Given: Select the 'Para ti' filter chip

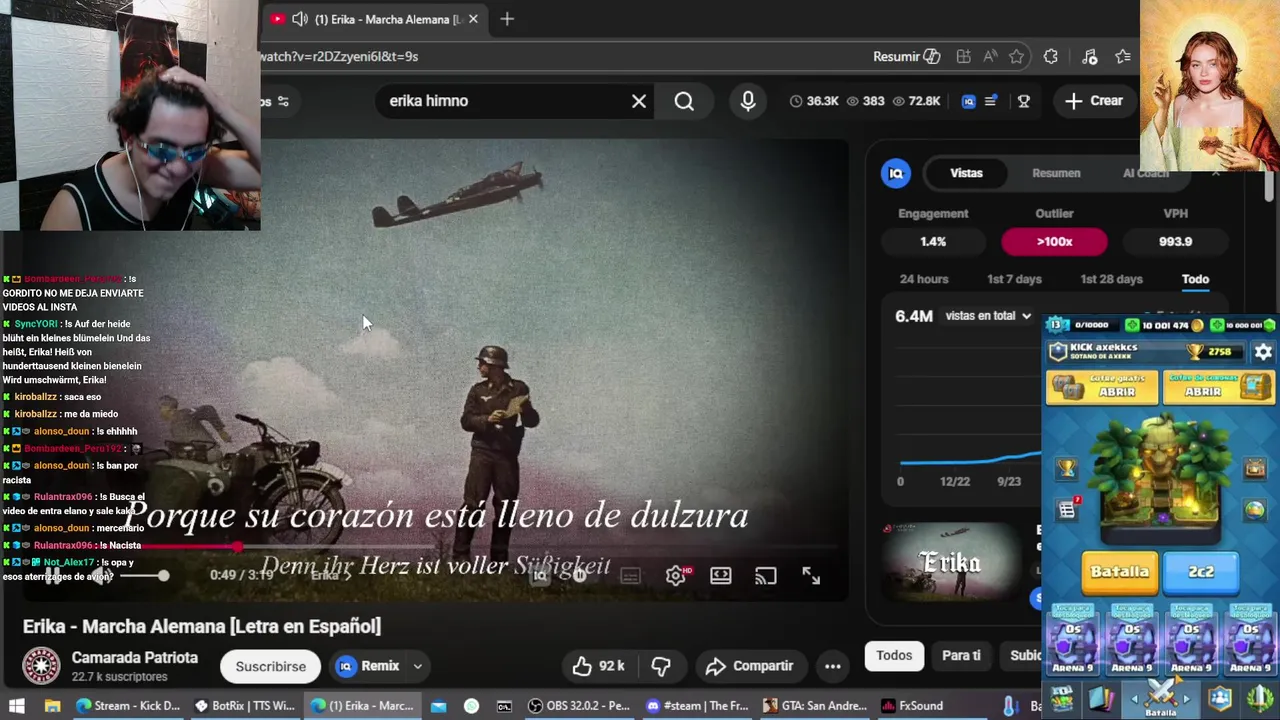Looking at the screenshot, I should 961,656.
